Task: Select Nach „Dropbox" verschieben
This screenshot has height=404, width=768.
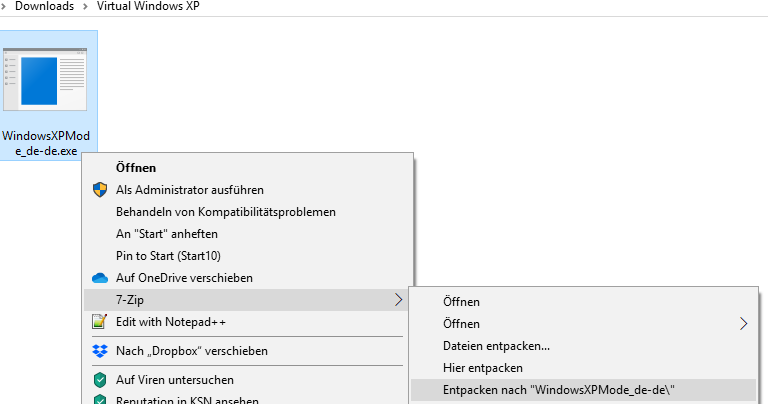Action: pos(192,351)
